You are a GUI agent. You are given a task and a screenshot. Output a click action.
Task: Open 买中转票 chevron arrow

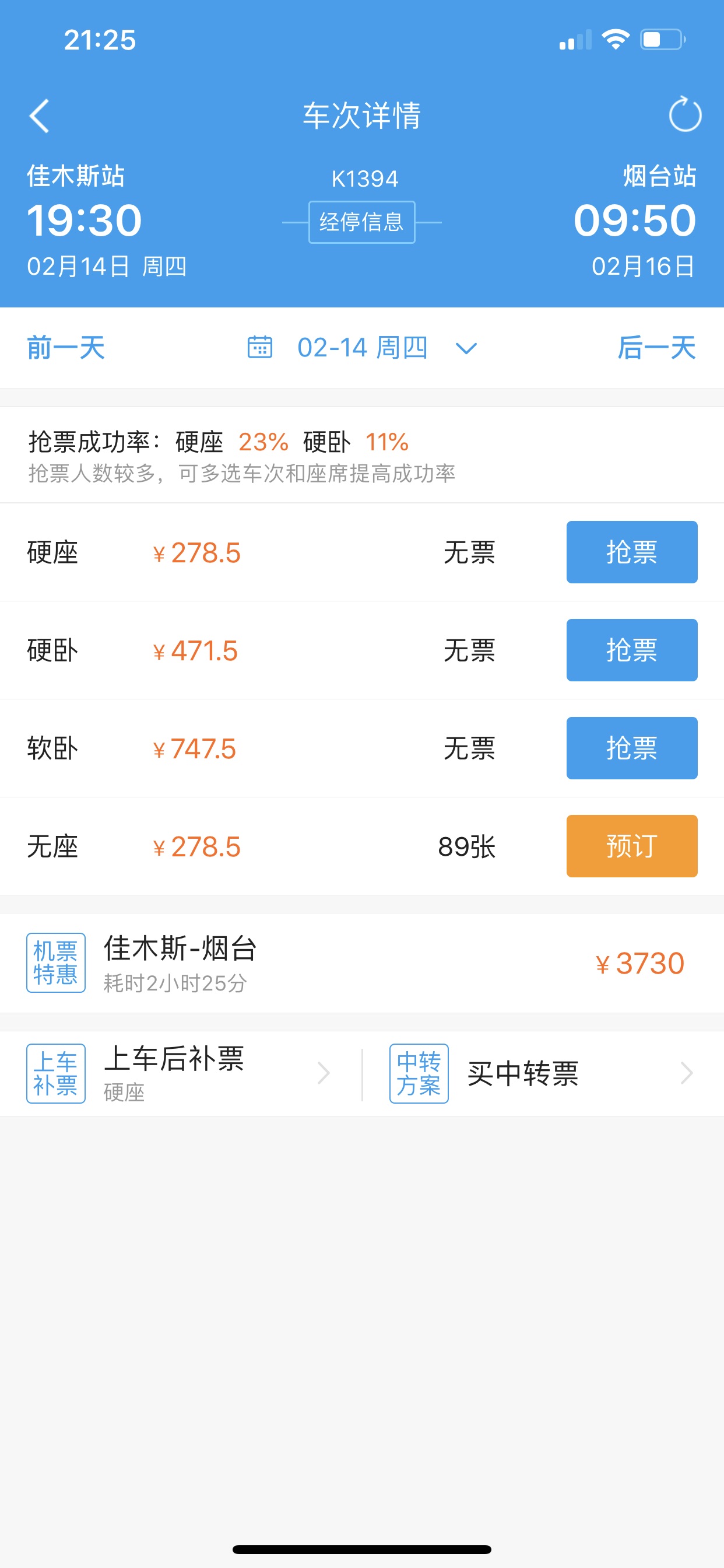pyautogui.click(x=686, y=1073)
